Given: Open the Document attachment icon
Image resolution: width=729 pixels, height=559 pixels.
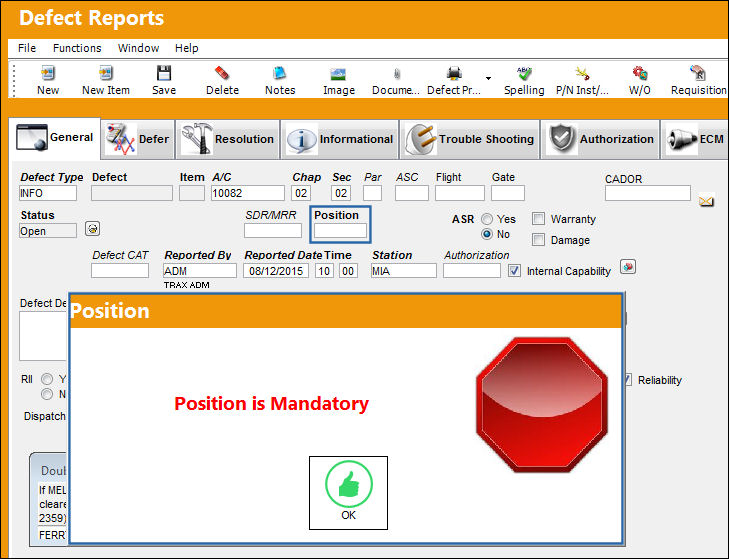Looking at the screenshot, I should pos(397,73).
